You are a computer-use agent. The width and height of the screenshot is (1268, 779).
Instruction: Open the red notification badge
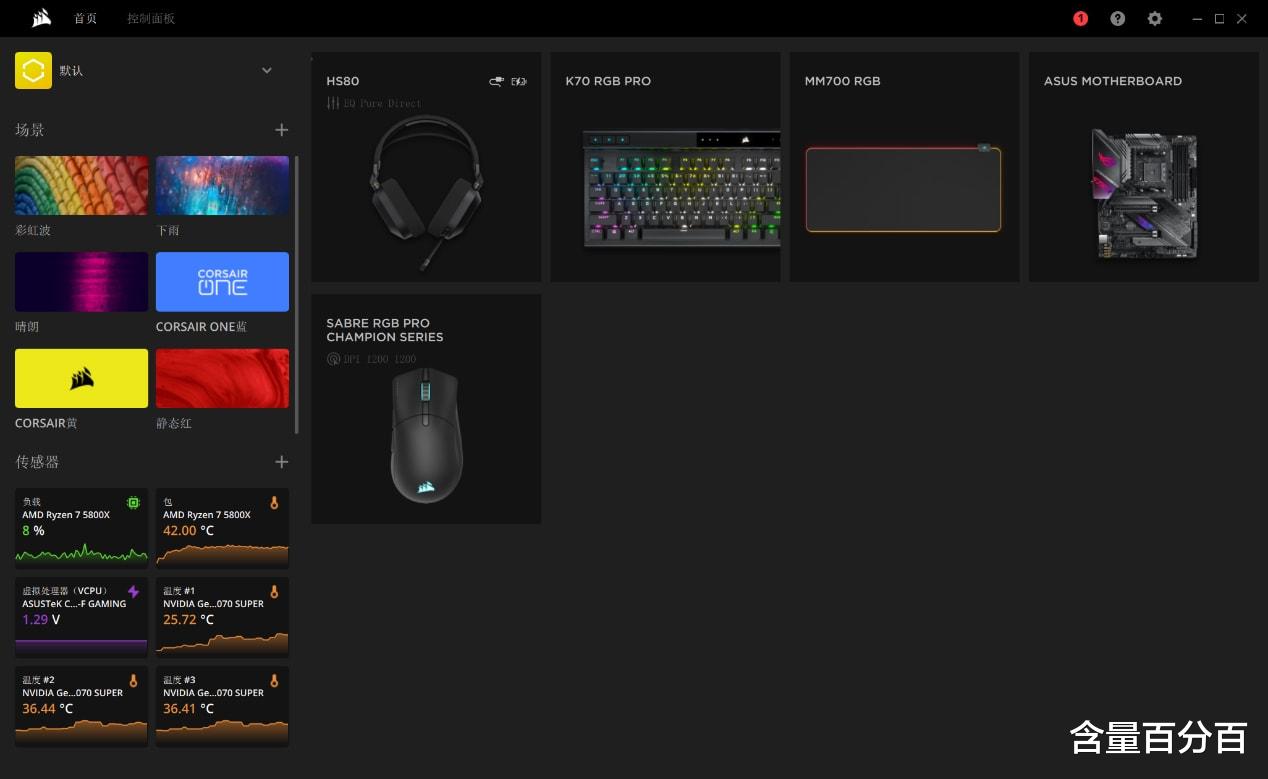point(1080,19)
